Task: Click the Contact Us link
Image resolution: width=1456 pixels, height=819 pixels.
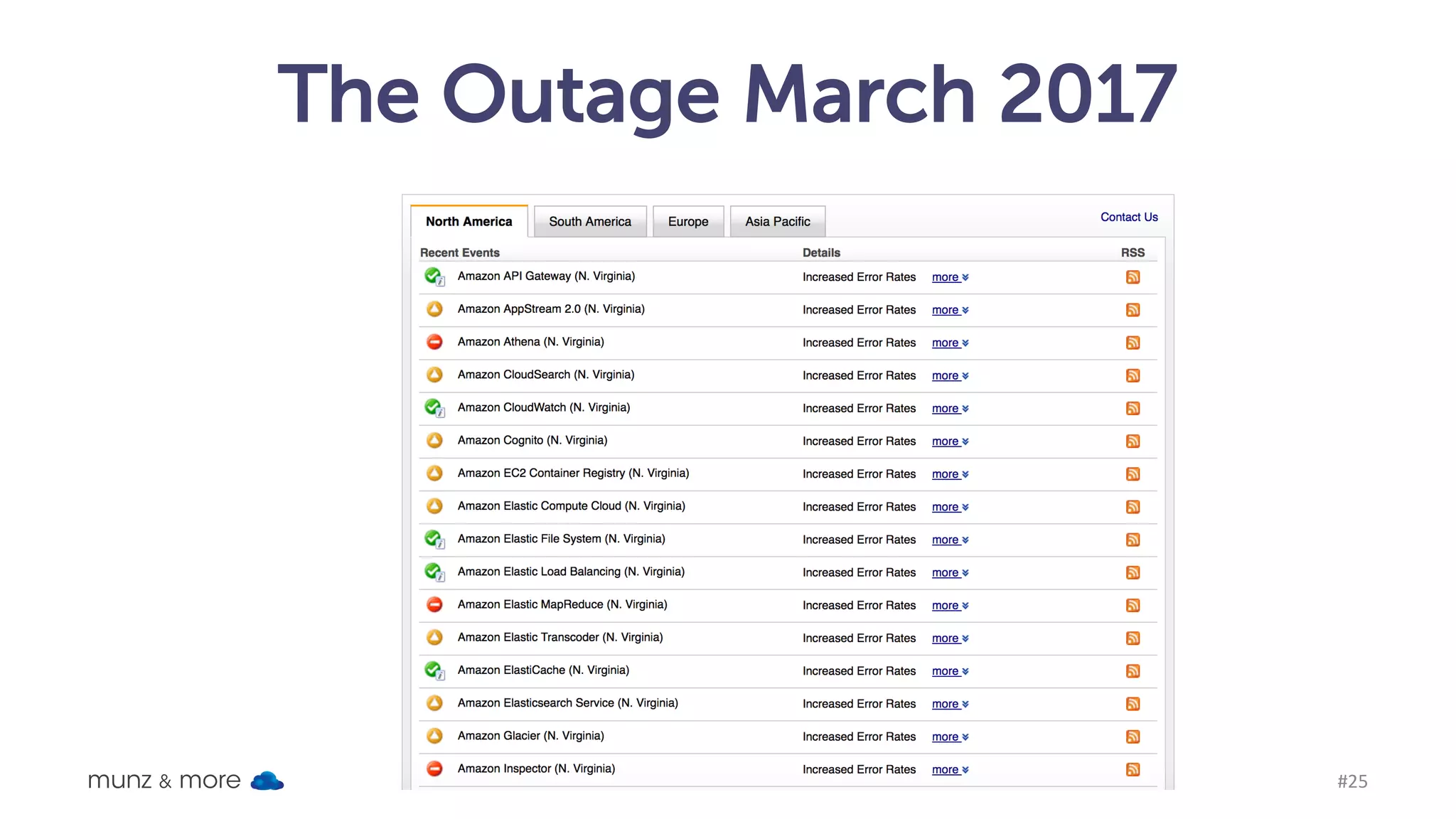Action: 1128,217
